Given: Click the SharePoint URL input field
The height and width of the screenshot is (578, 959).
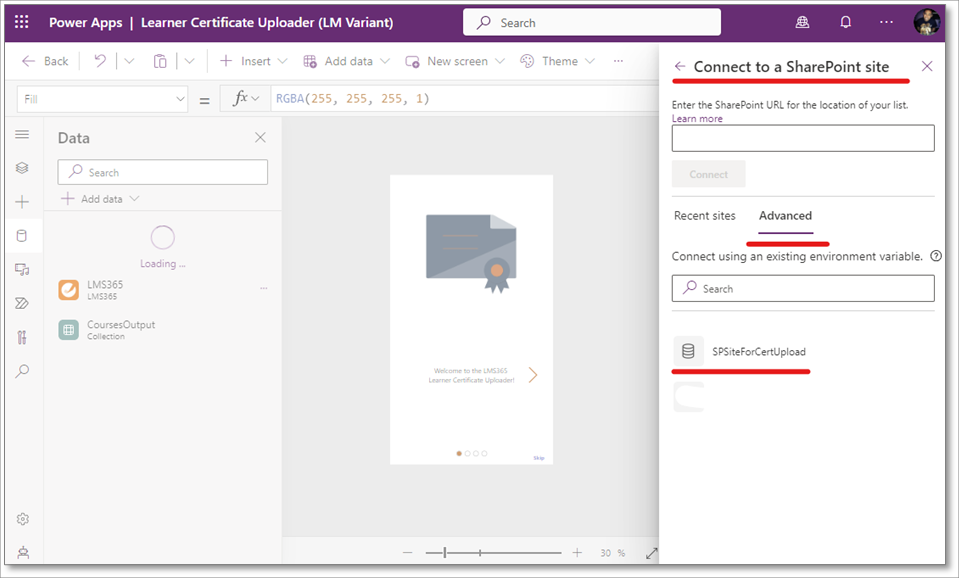Looking at the screenshot, I should [802, 138].
